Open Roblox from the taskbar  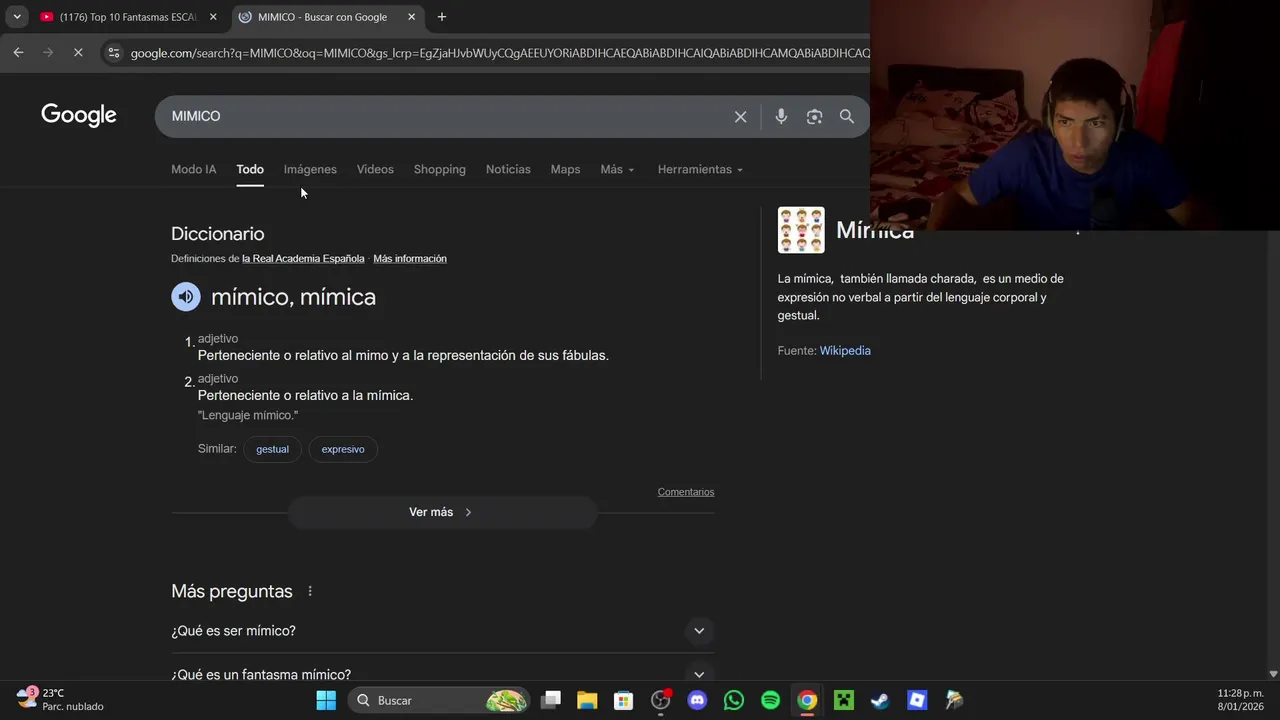[x=917, y=700]
